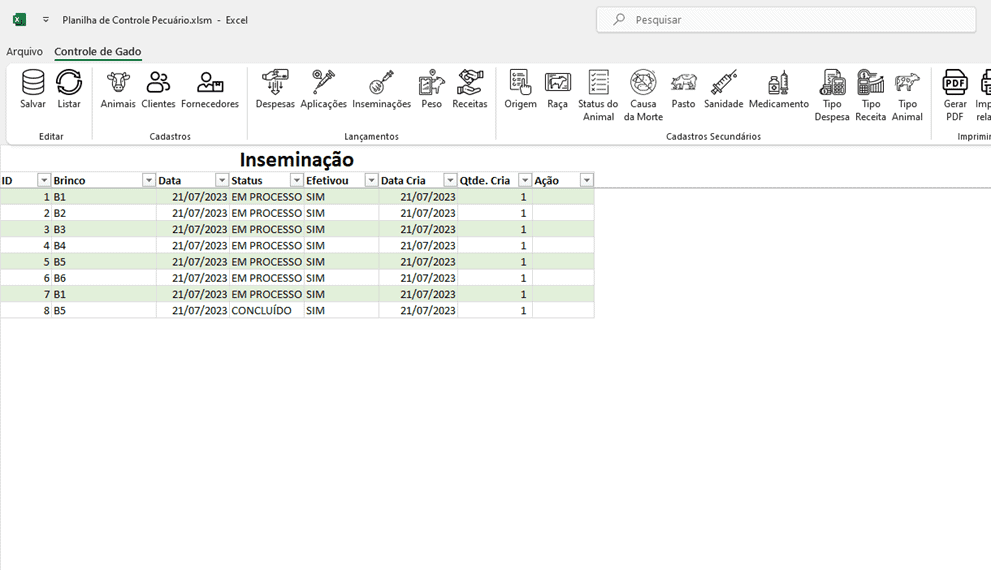The height and width of the screenshot is (570, 991).
Task: Click the Gerar PDF button
Action: (x=955, y=83)
